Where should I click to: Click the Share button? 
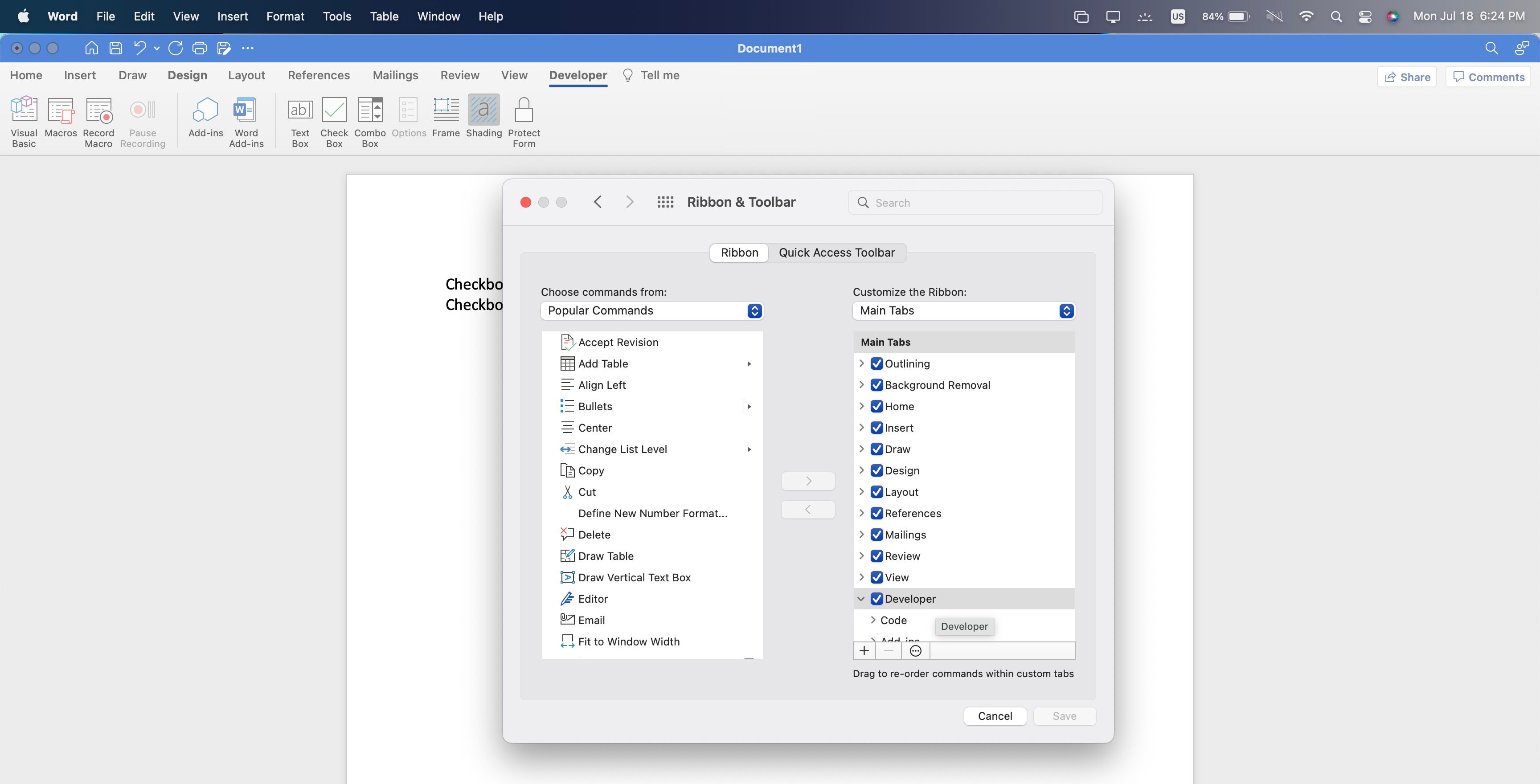(x=1407, y=77)
